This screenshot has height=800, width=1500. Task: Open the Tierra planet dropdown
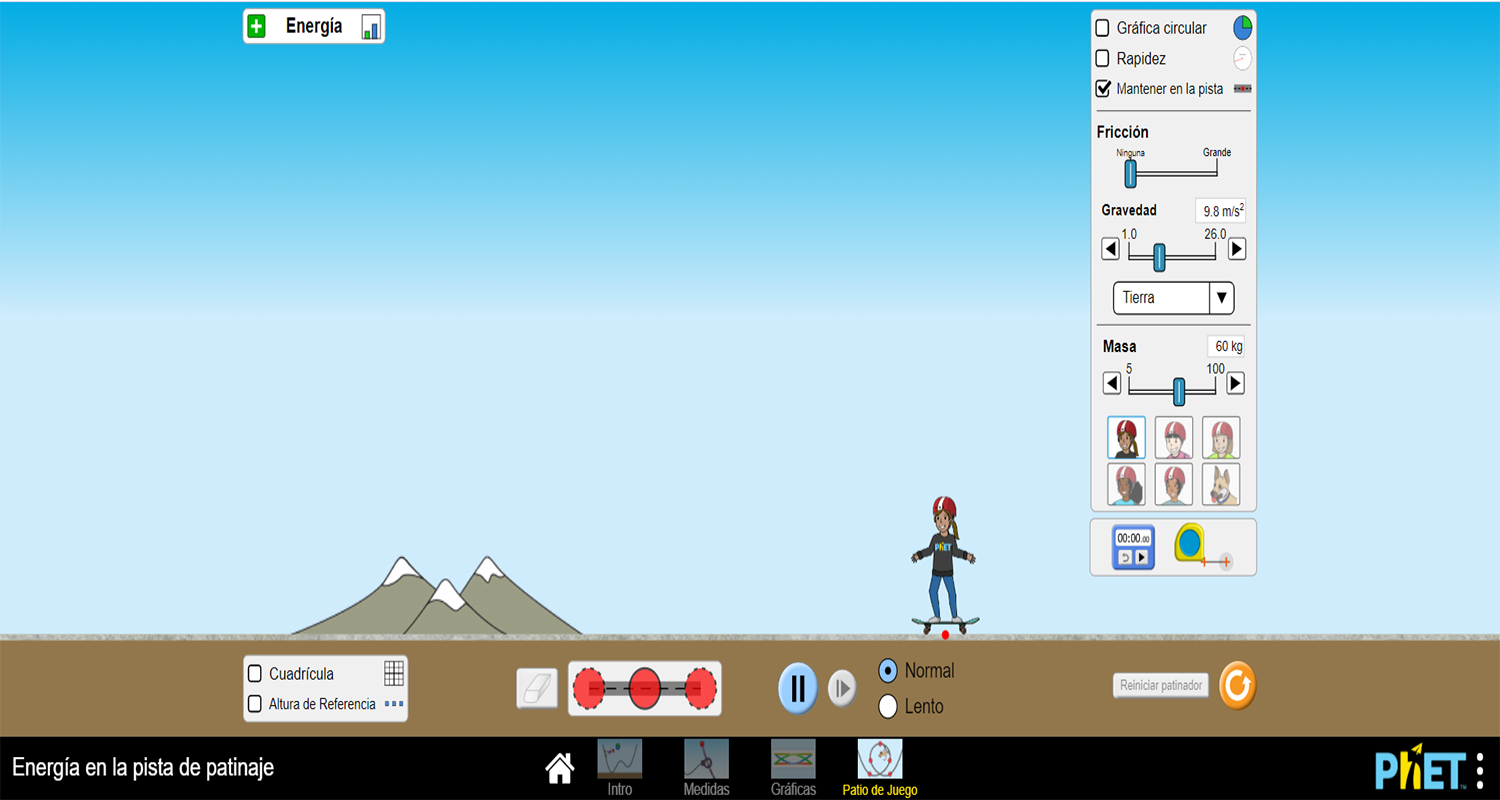pos(1173,298)
